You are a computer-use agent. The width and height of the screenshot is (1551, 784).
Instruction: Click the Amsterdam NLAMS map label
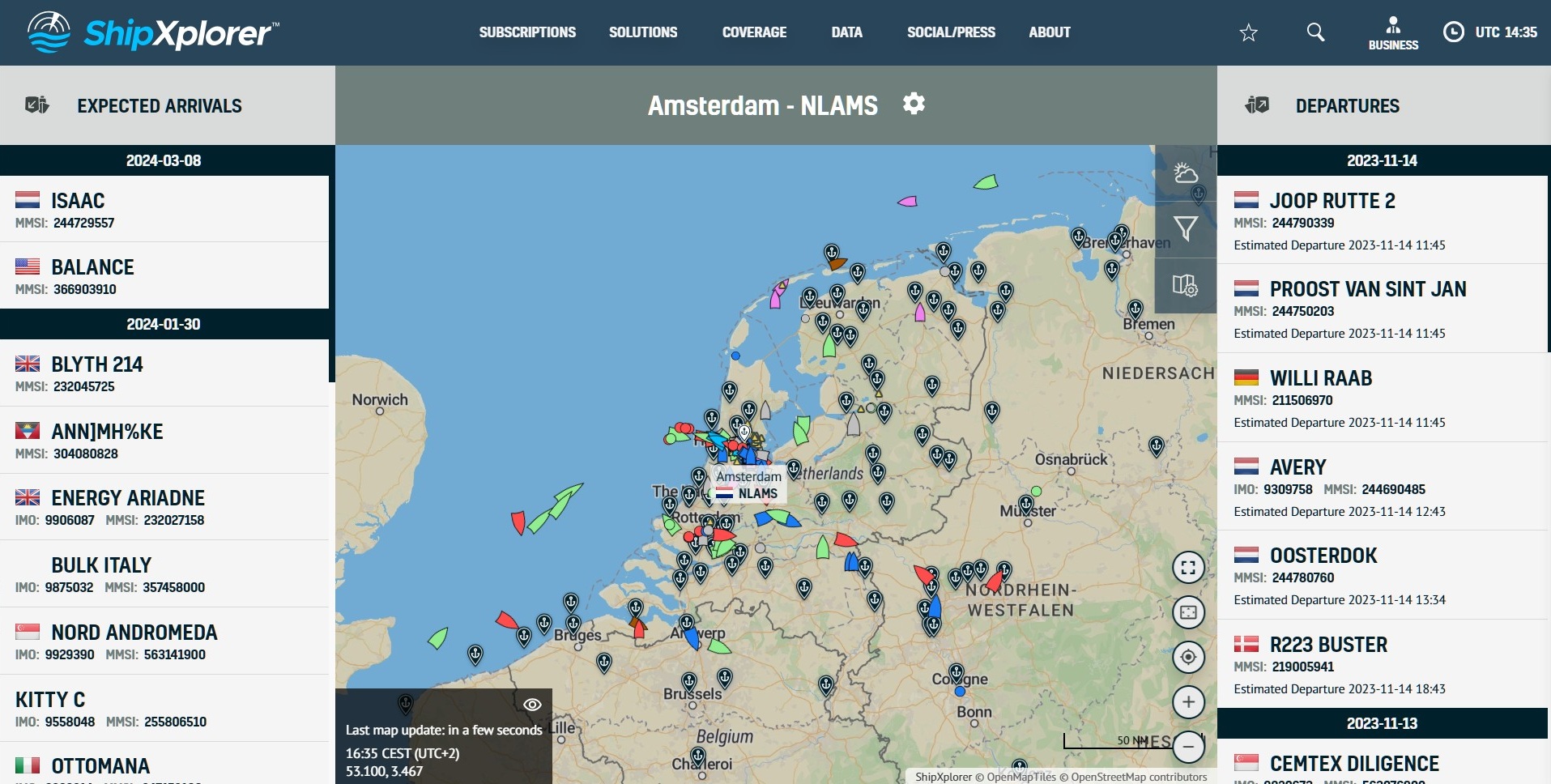pyautogui.click(x=748, y=484)
